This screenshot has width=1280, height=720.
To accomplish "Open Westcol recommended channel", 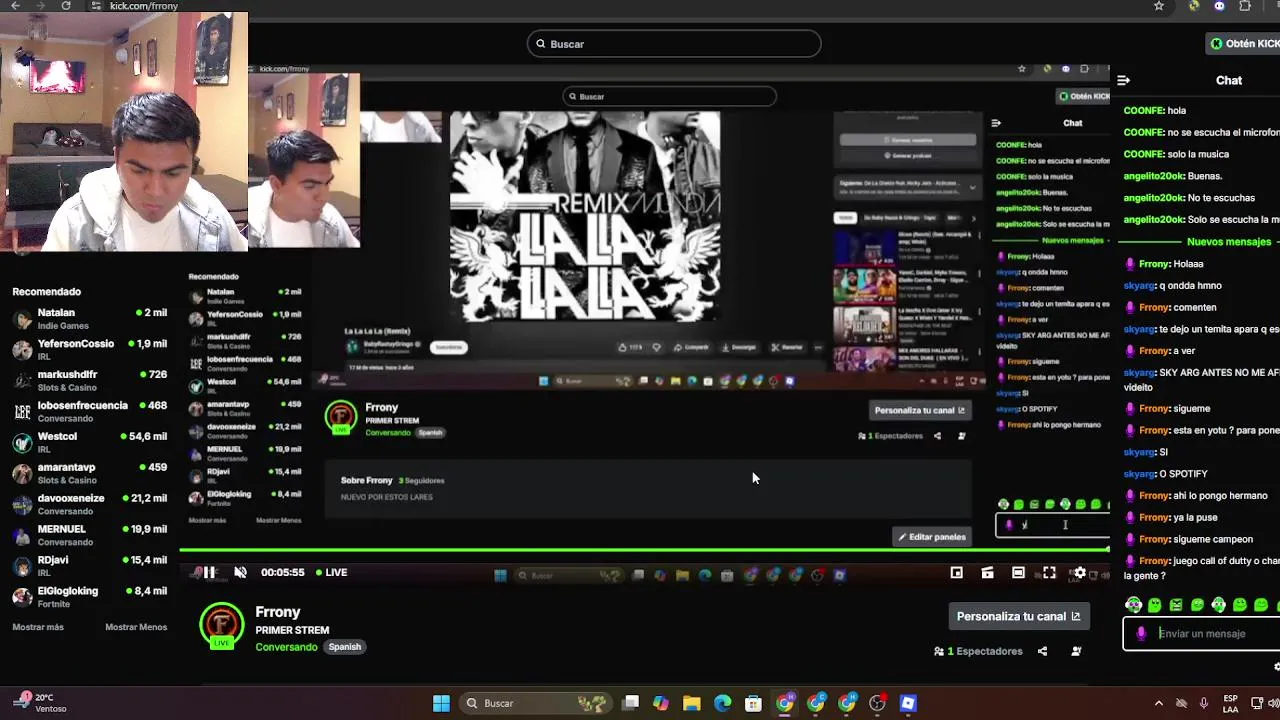I will pos(90,443).
